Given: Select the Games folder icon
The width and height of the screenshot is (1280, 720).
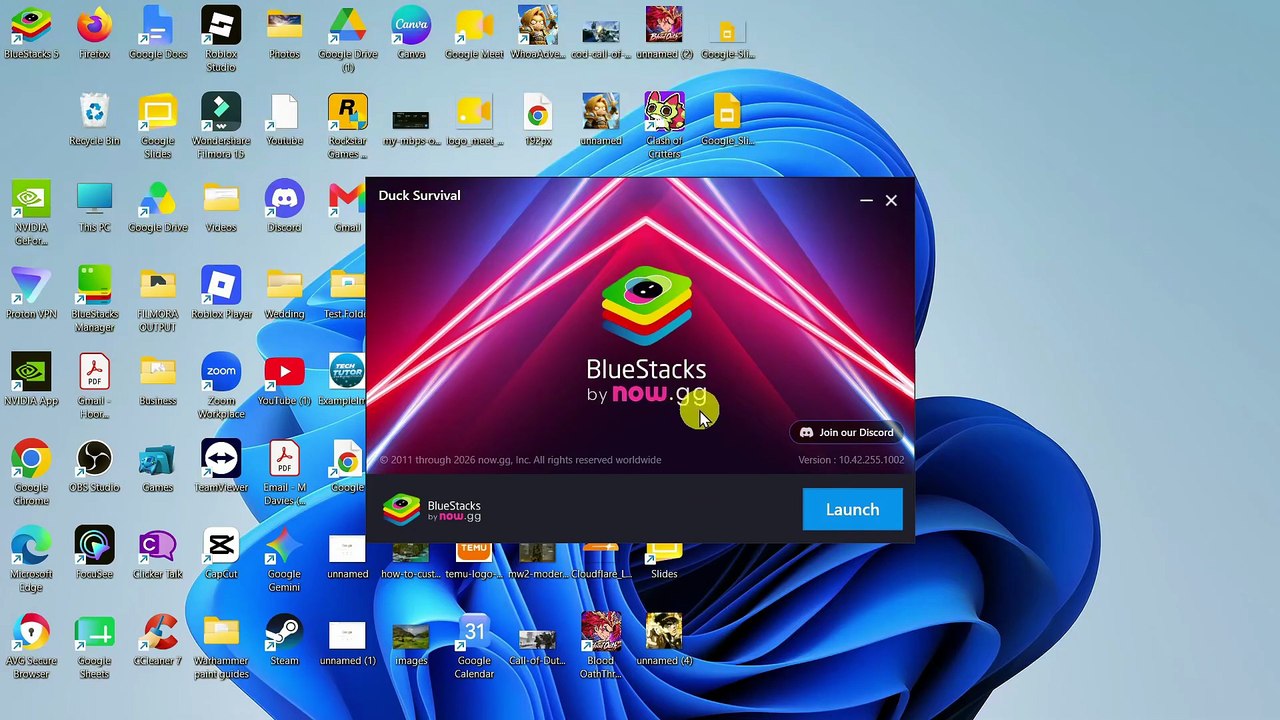Looking at the screenshot, I should click(158, 467).
